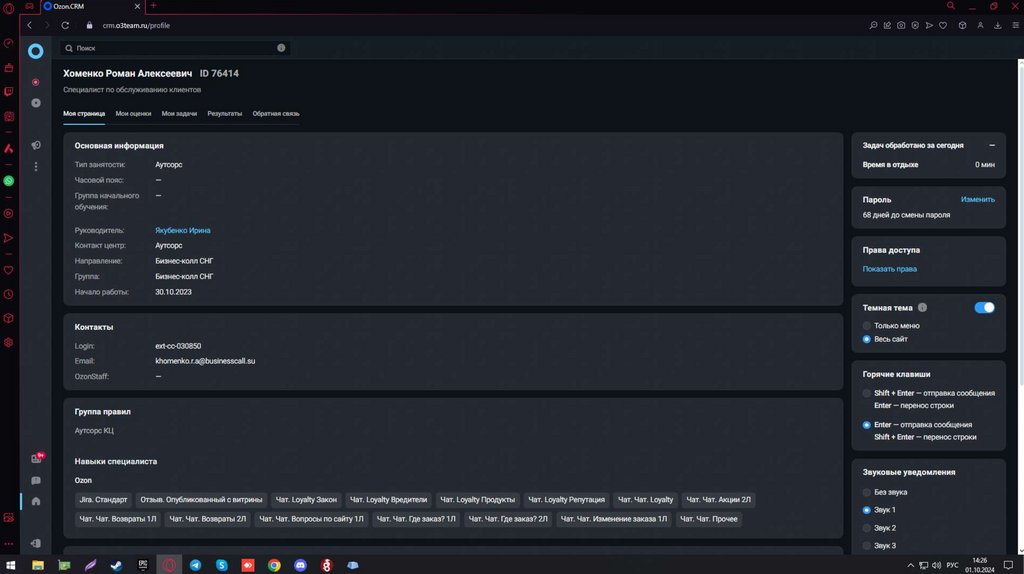Click logout icon at CRM sidebar bottom
This screenshot has width=1024, height=574.
(36, 543)
